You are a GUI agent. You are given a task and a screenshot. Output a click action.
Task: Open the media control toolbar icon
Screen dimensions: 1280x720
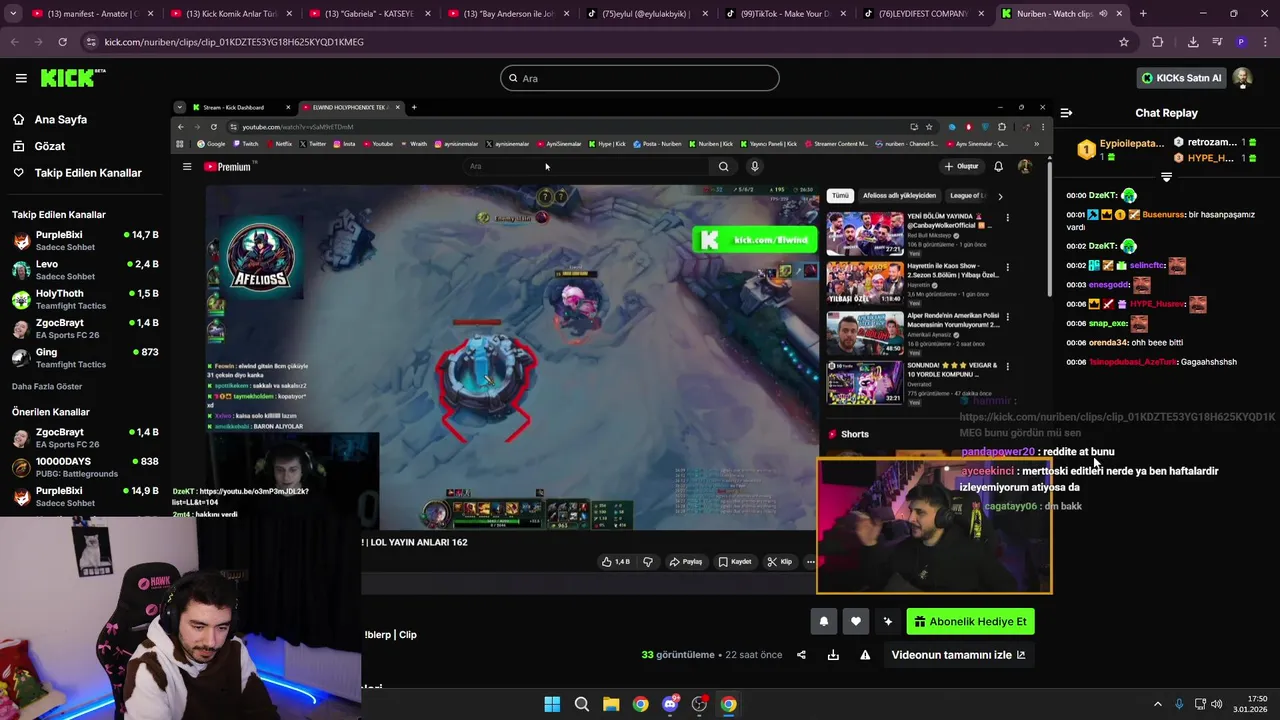point(1217,42)
